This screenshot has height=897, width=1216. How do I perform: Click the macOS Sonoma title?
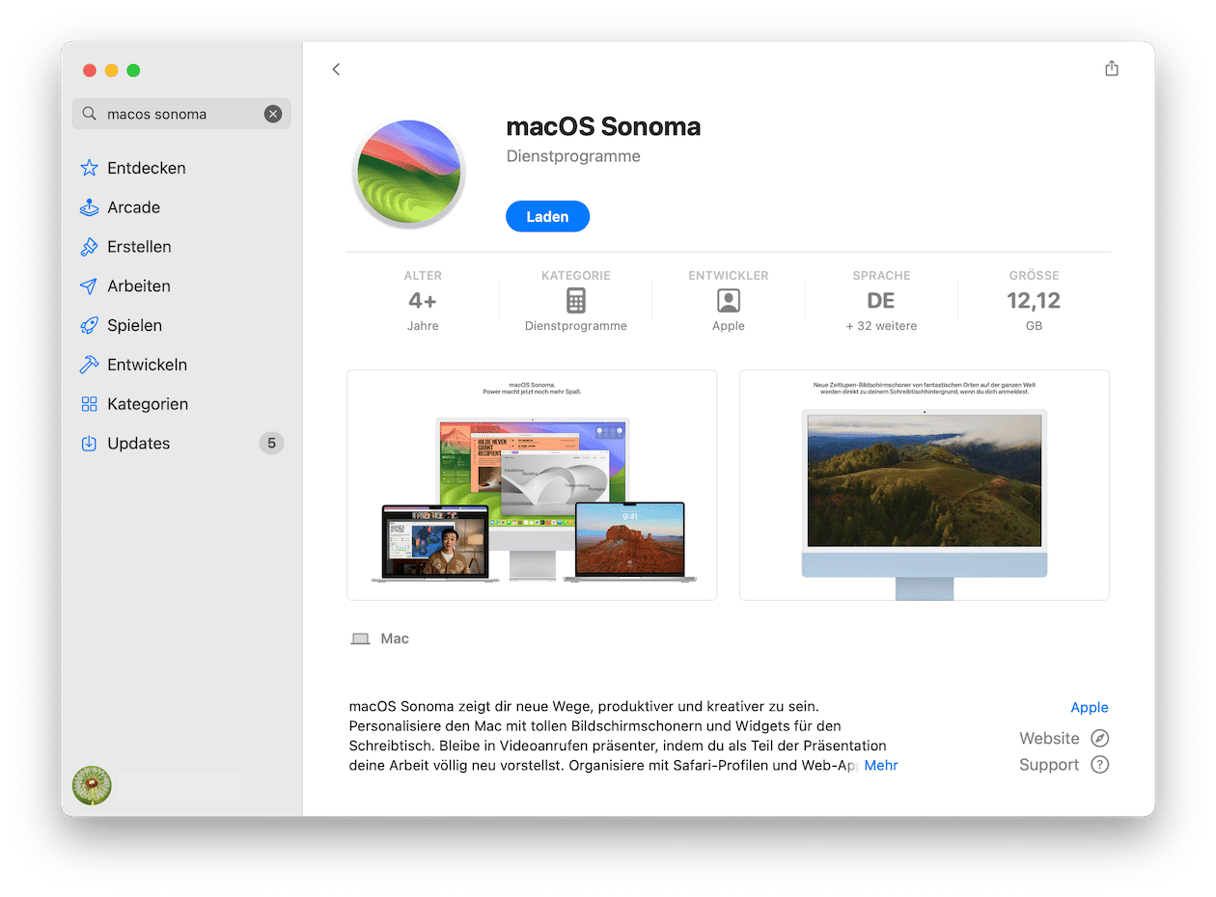click(x=603, y=127)
